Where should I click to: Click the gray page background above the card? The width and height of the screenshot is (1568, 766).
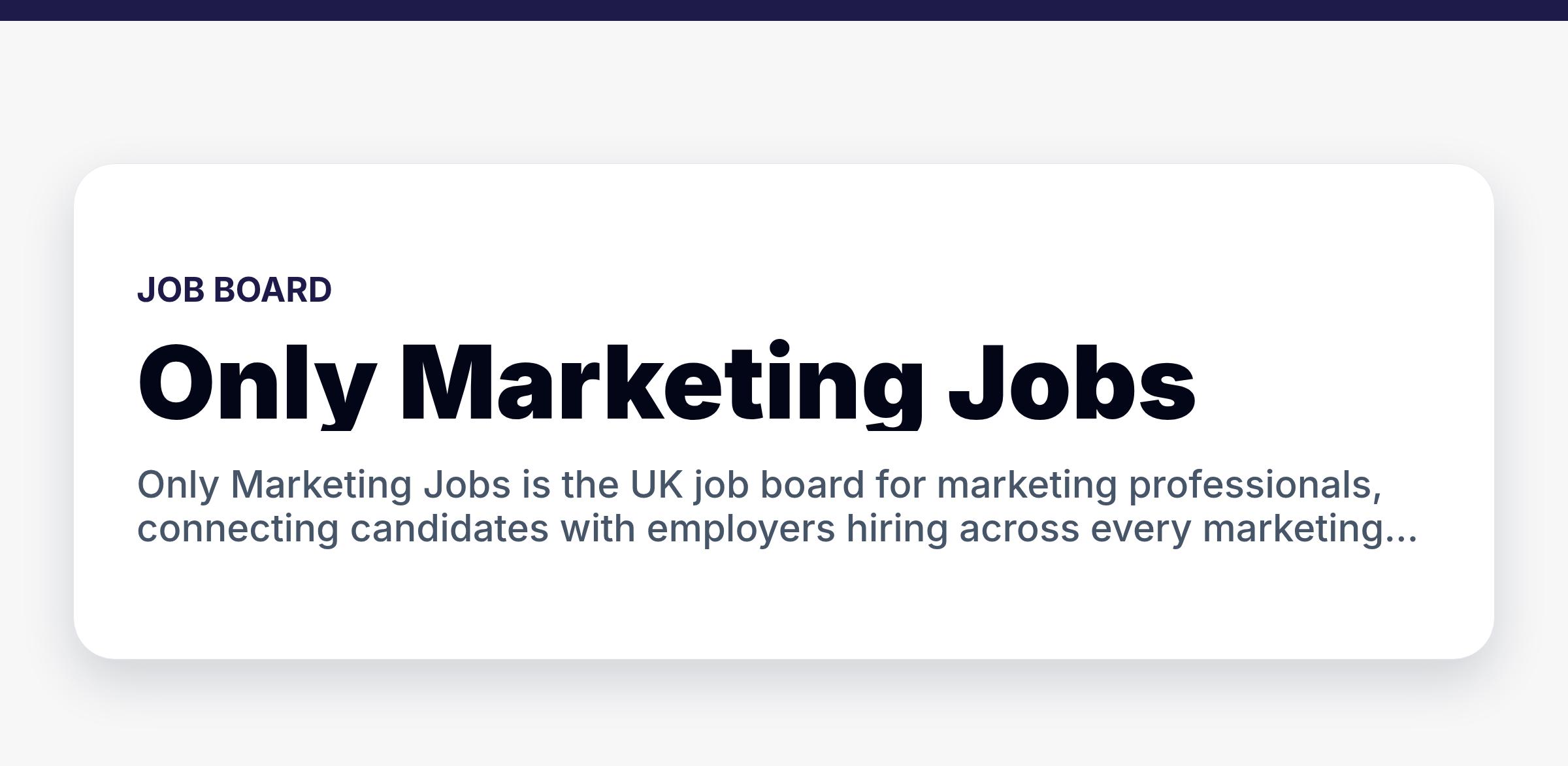tap(784, 91)
